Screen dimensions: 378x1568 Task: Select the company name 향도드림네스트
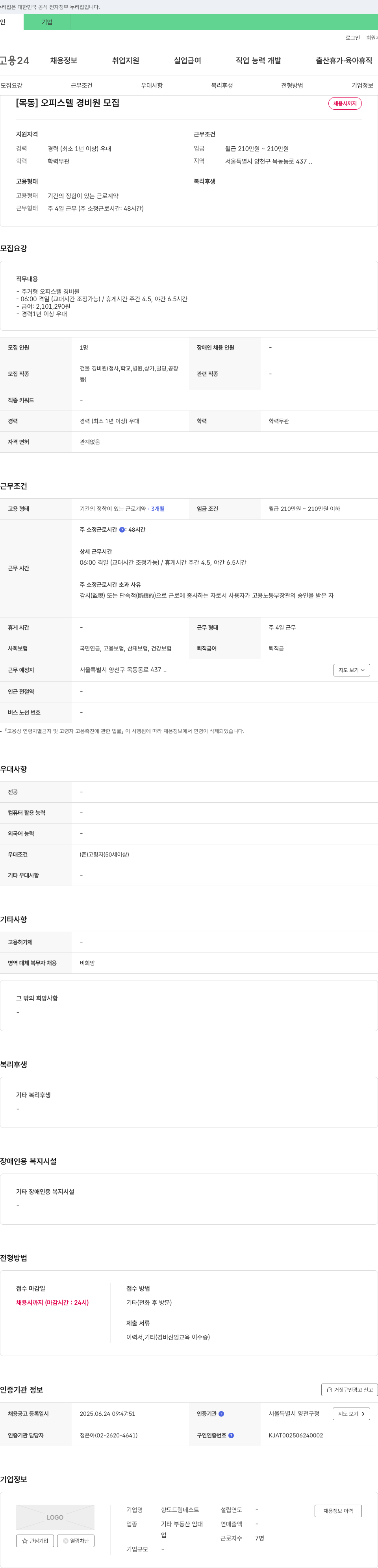click(180, 1509)
